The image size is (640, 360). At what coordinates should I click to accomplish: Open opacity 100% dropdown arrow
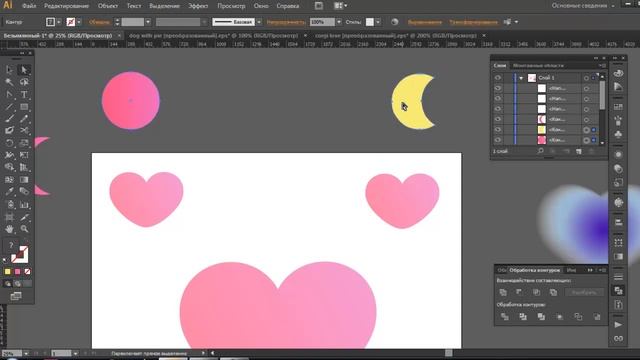(339, 22)
